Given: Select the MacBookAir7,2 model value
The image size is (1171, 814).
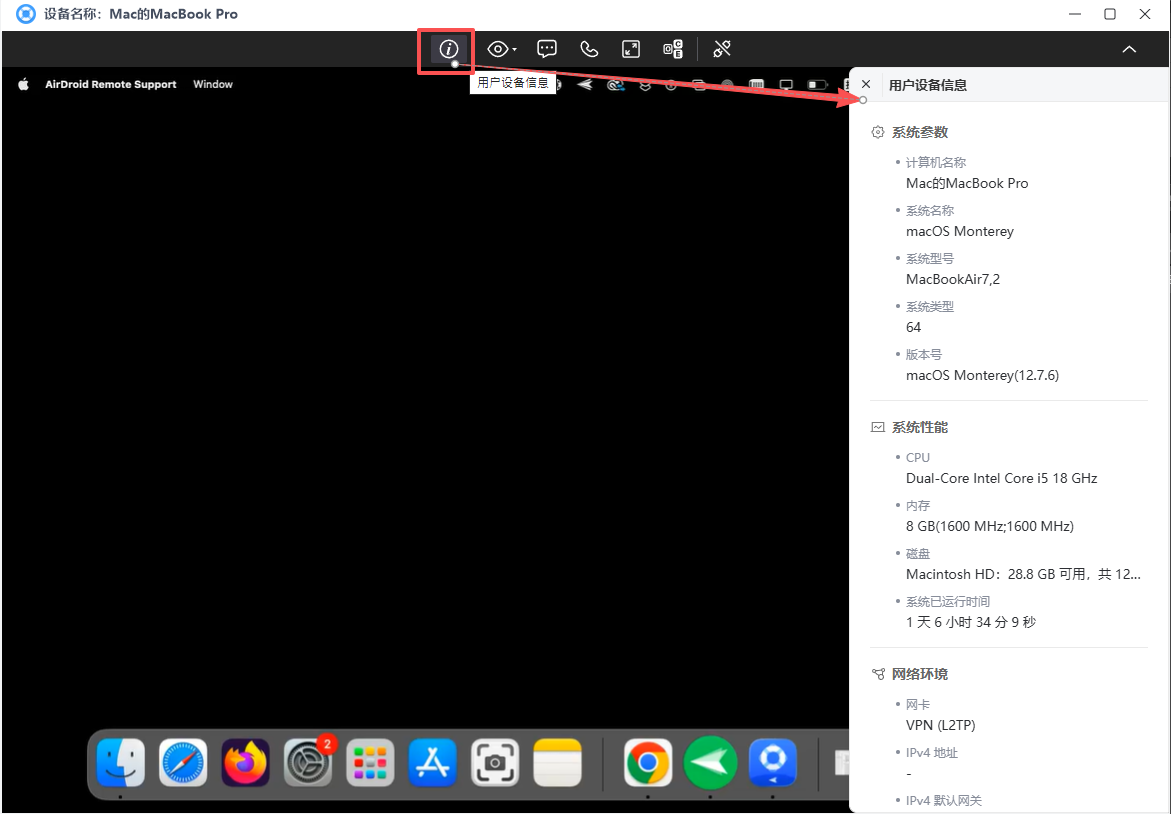Looking at the screenshot, I should click(953, 279).
